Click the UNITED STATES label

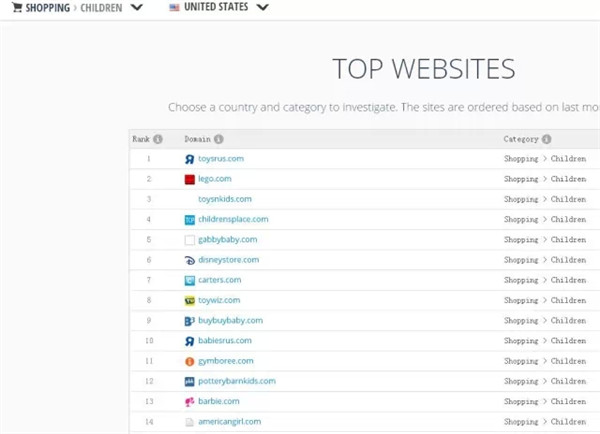pyautogui.click(x=216, y=7)
